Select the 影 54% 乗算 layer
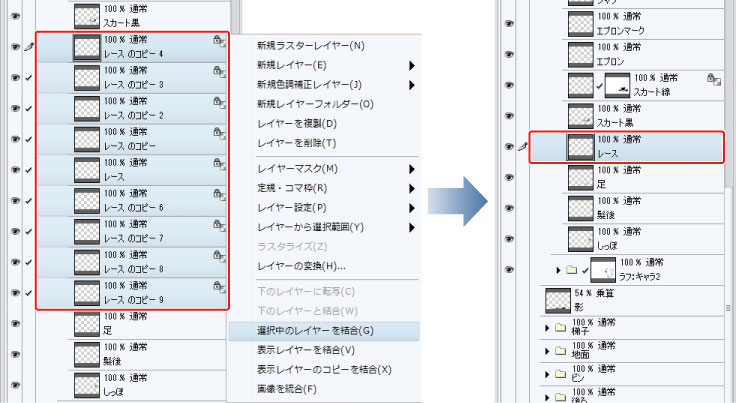The image size is (736, 403). point(631,300)
